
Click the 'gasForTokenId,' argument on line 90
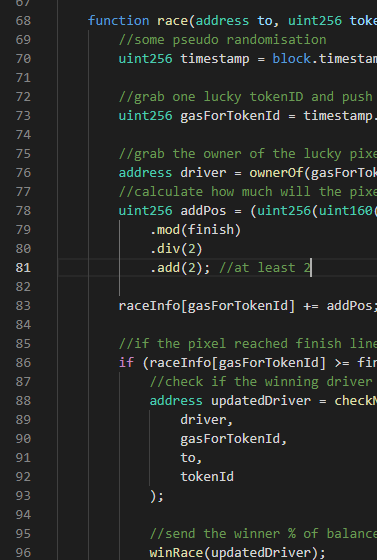click(x=234, y=439)
